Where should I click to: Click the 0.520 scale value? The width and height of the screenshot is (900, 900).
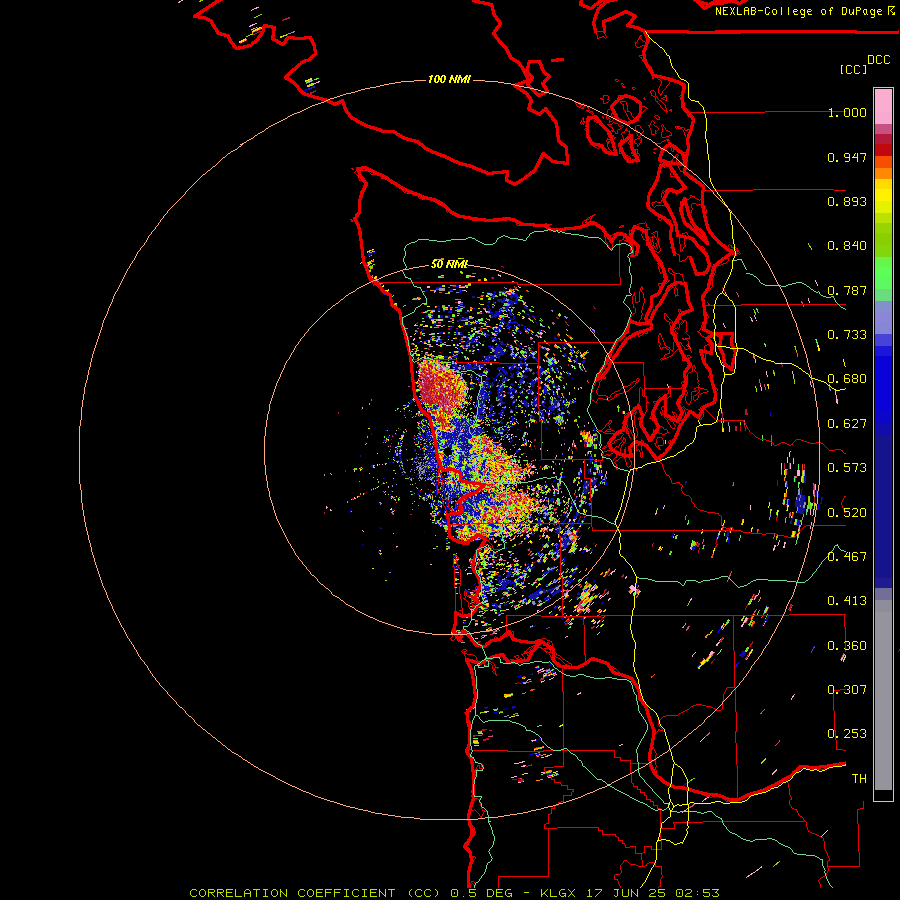pos(847,512)
